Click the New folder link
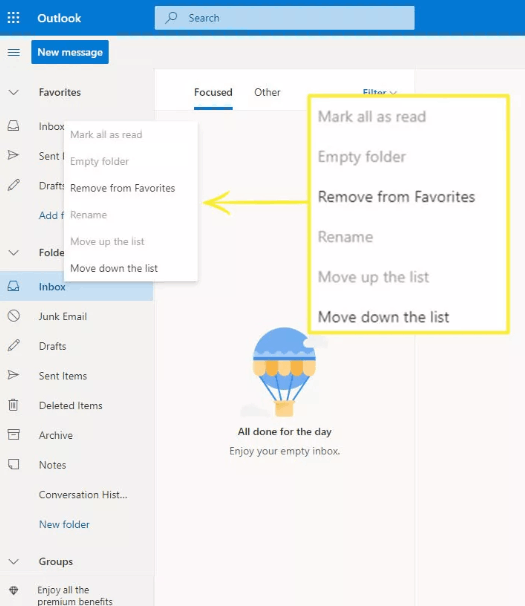 point(64,524)
